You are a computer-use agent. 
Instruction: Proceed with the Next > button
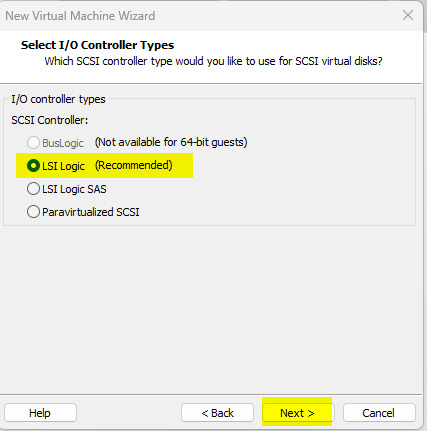pos(297,413)
